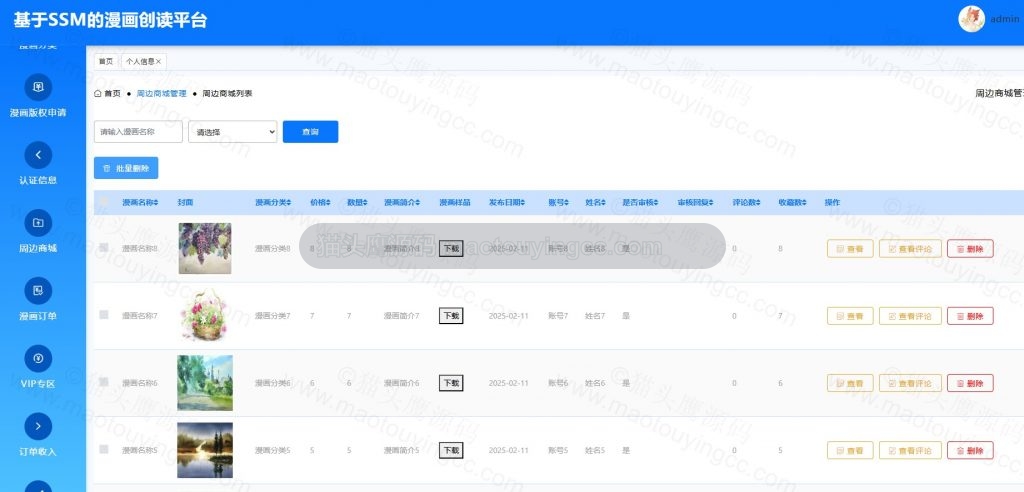This screenshot has width=1024, height=492.
Task: Sort by 漫画简介 column
Action: click(x=418, y=203)
